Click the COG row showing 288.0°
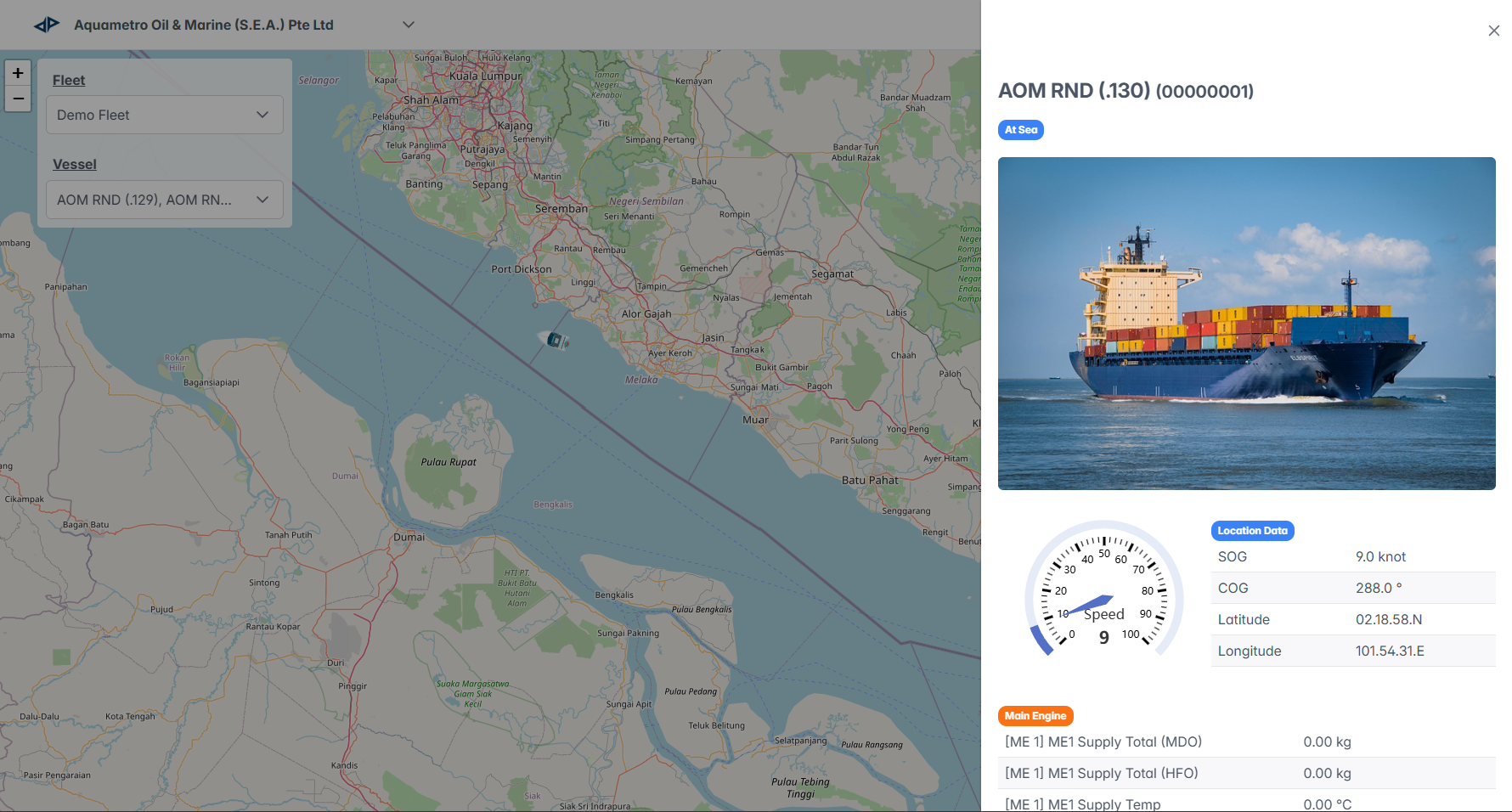The image size is (1512, 812). (1352, 588)
